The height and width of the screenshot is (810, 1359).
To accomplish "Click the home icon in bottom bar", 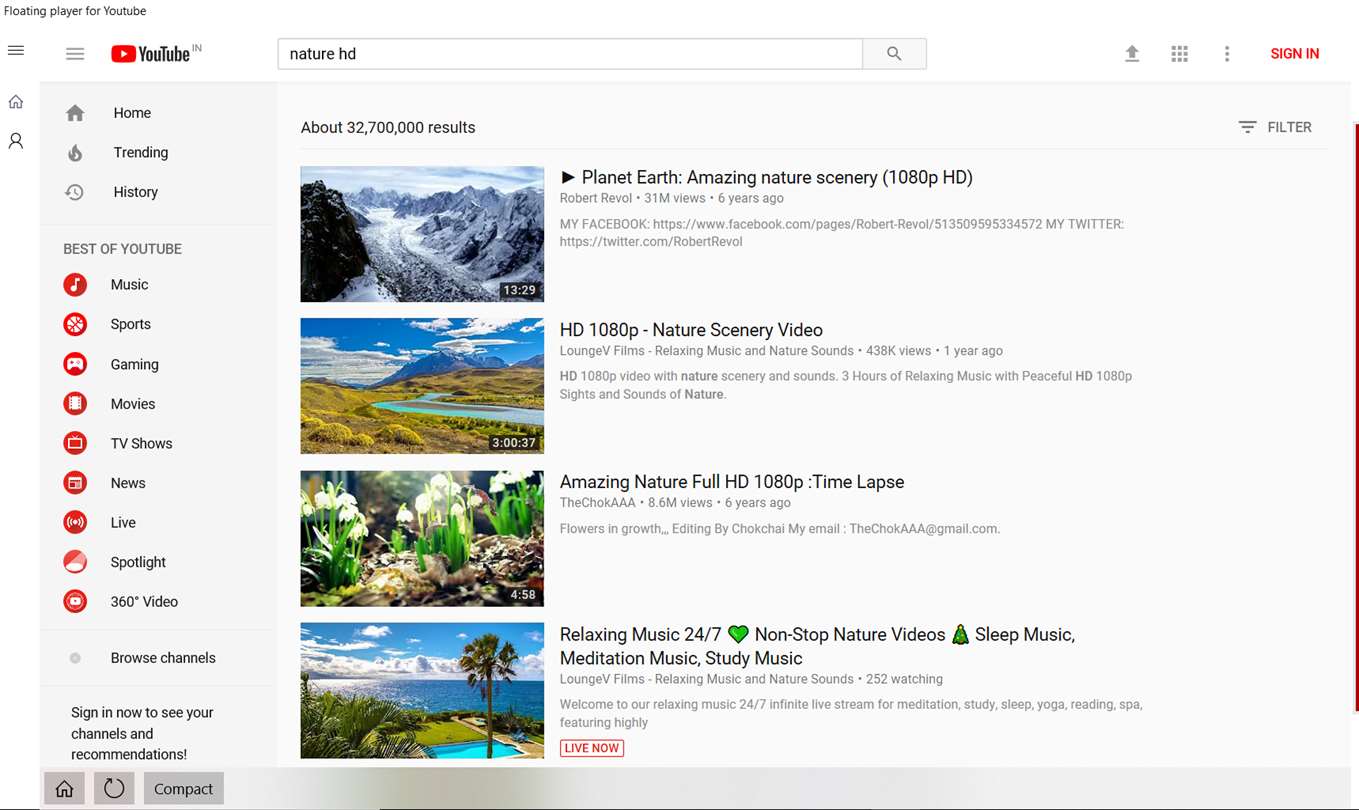I will click(64, 789).
